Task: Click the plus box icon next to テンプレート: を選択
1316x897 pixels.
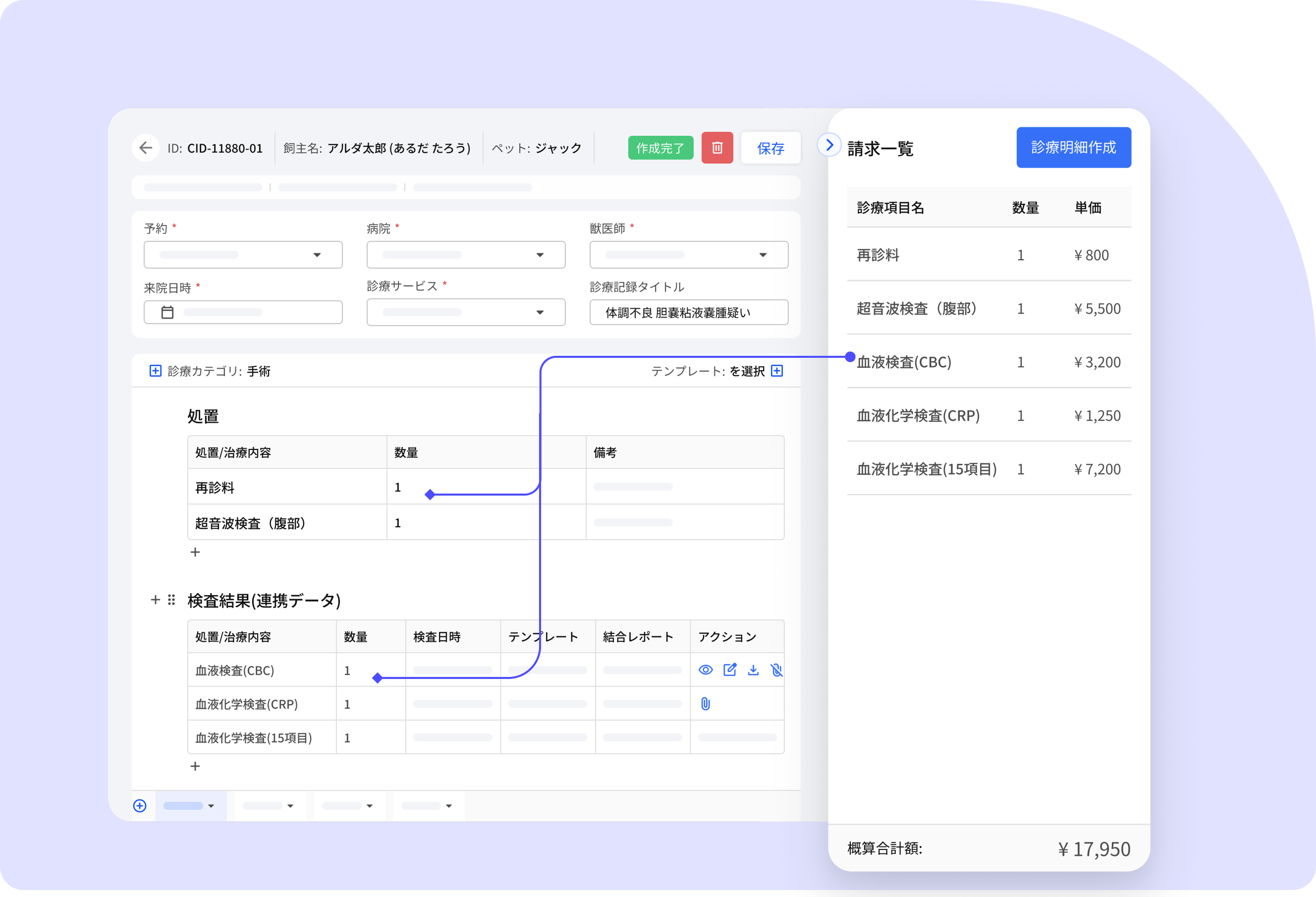Action: click(x=777, y=371)
